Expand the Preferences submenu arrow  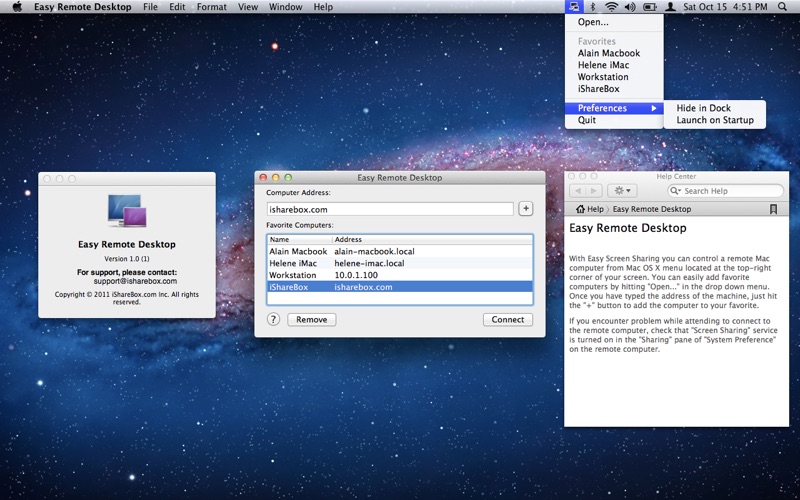tap(654, 108)
